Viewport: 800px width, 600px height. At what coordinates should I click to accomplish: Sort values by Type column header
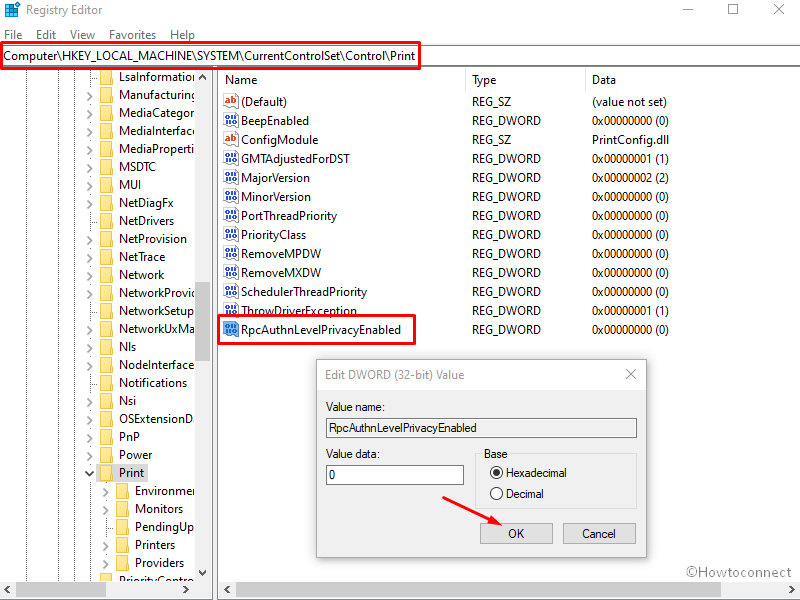pyautogui.click(x=525, y=80)
